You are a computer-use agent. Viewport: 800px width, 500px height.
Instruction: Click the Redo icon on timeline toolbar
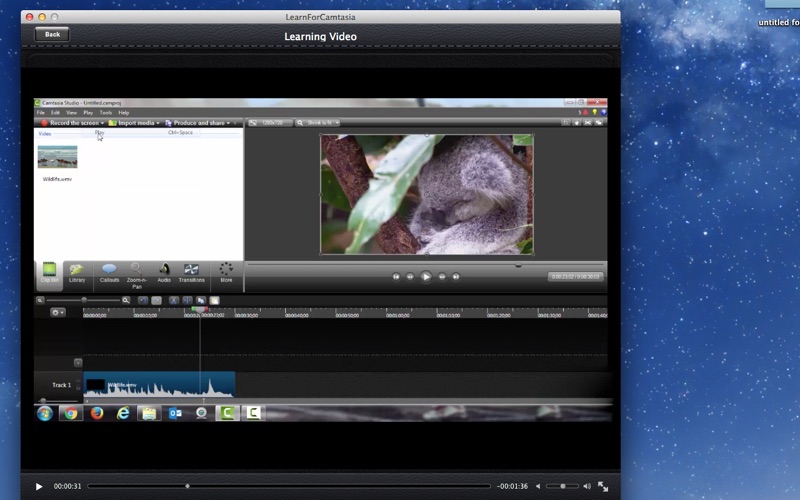point(157,301)
